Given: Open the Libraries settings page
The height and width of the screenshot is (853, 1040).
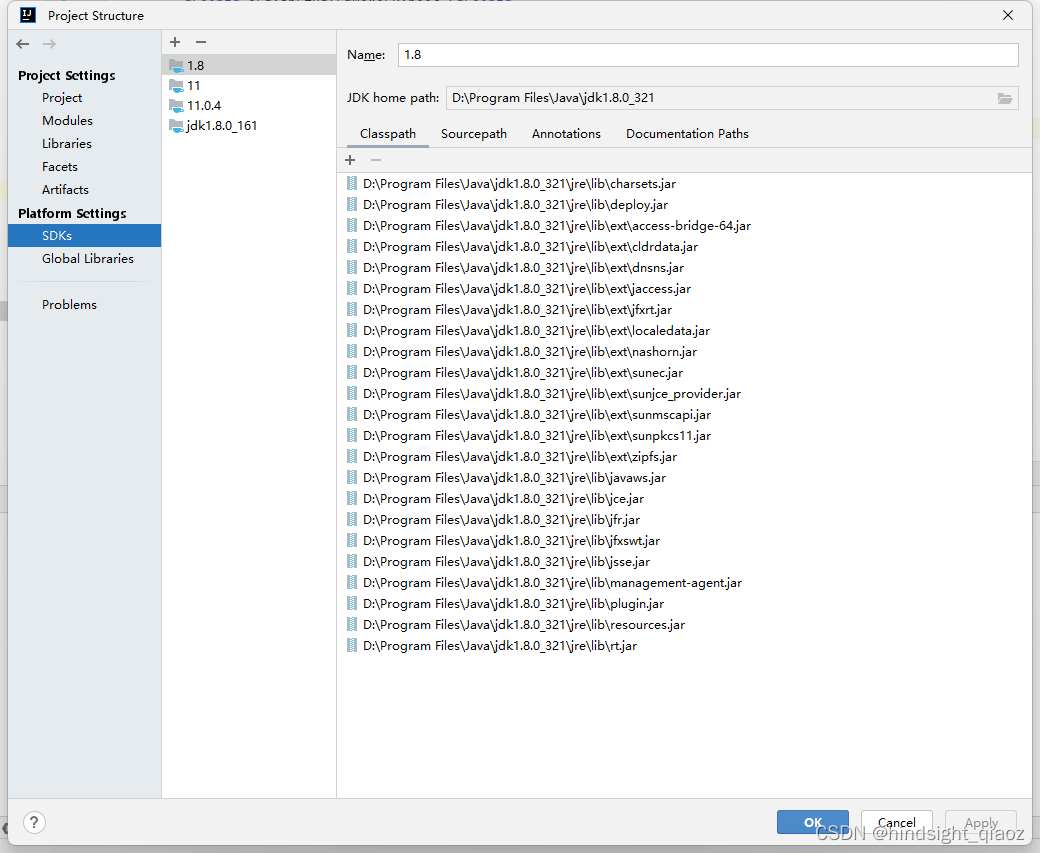Looking at the screenshot, I should pyautogui.click(x=66, y=143).
